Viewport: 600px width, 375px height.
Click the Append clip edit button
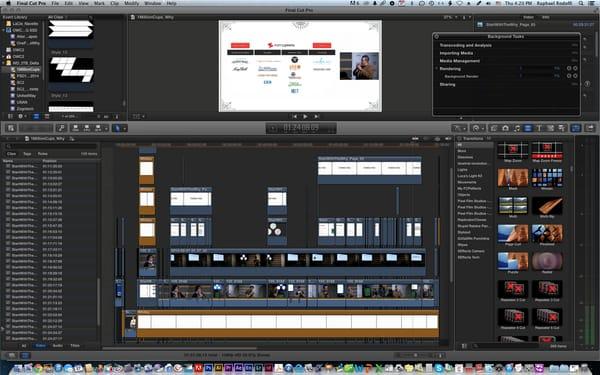coord(98,128)
